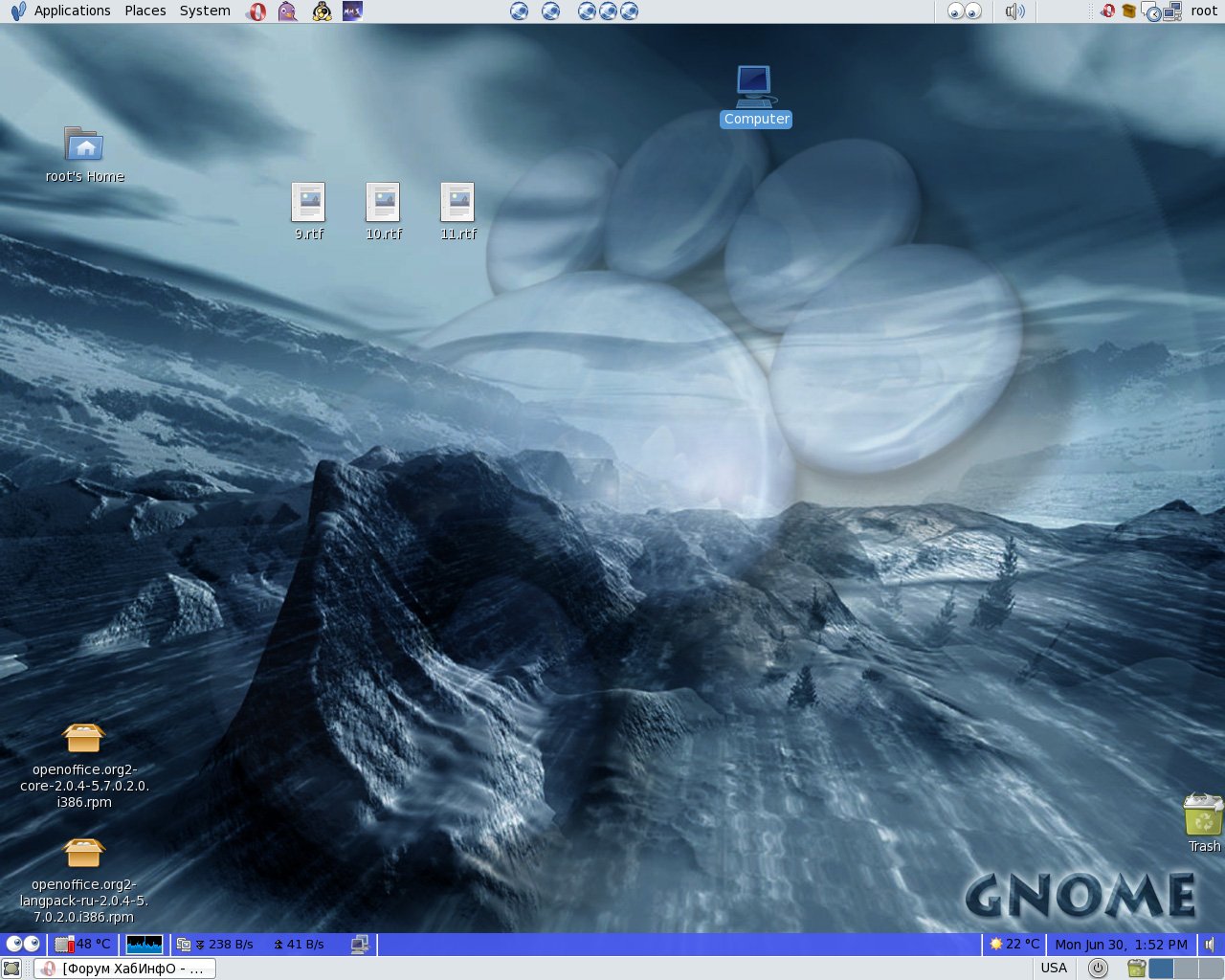Viewport: 1225px width, 980px height.
Task: Toggle the show desktop button
Action: pos(11,969)
